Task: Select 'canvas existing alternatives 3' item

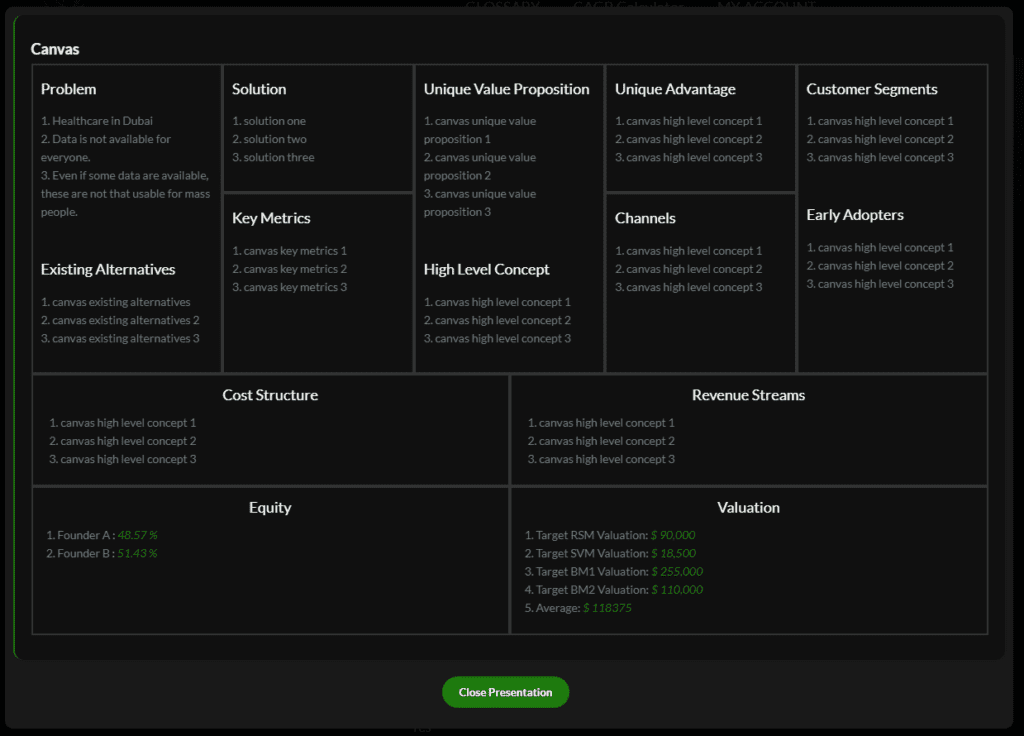Action: pyautogui.click(x=120, y=338)
